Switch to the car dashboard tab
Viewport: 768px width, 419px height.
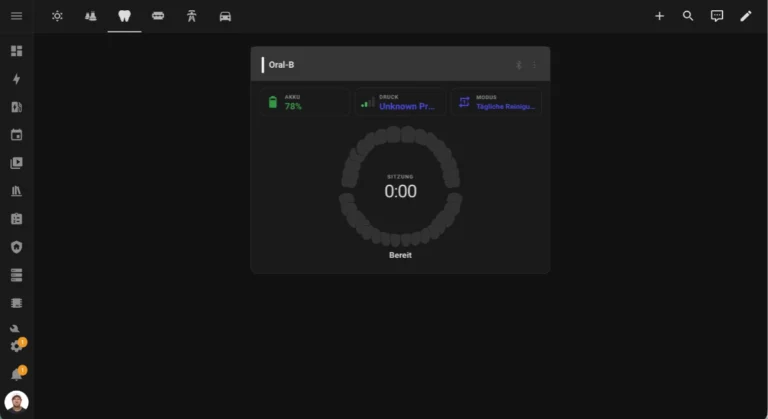pos(225,16)
